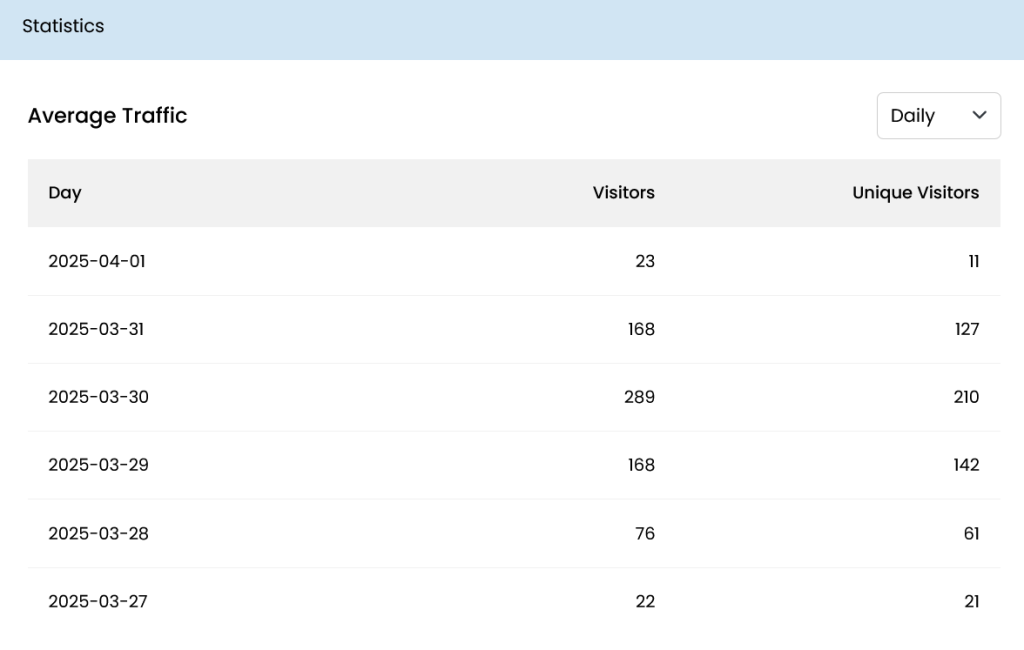Open the Daily period dropdown
The image size is (1024, 650).
pyautogui.click(x=937, y=116)
